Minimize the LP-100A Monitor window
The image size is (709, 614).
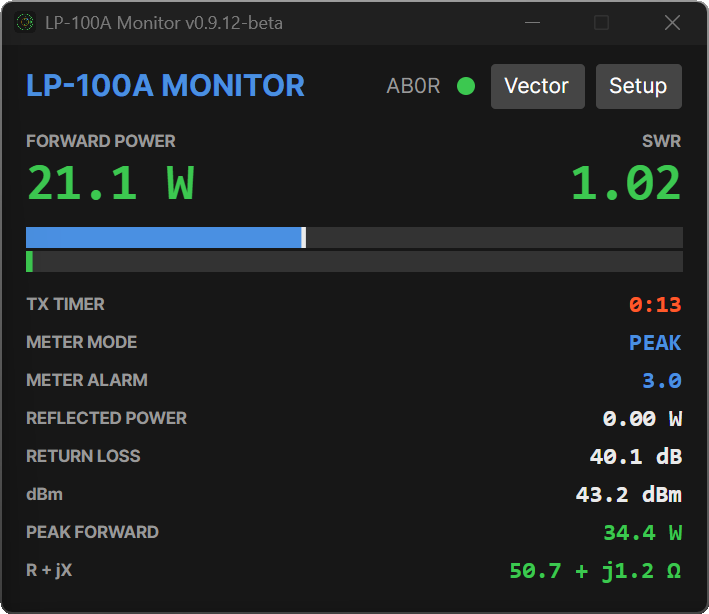click(532, 22)
